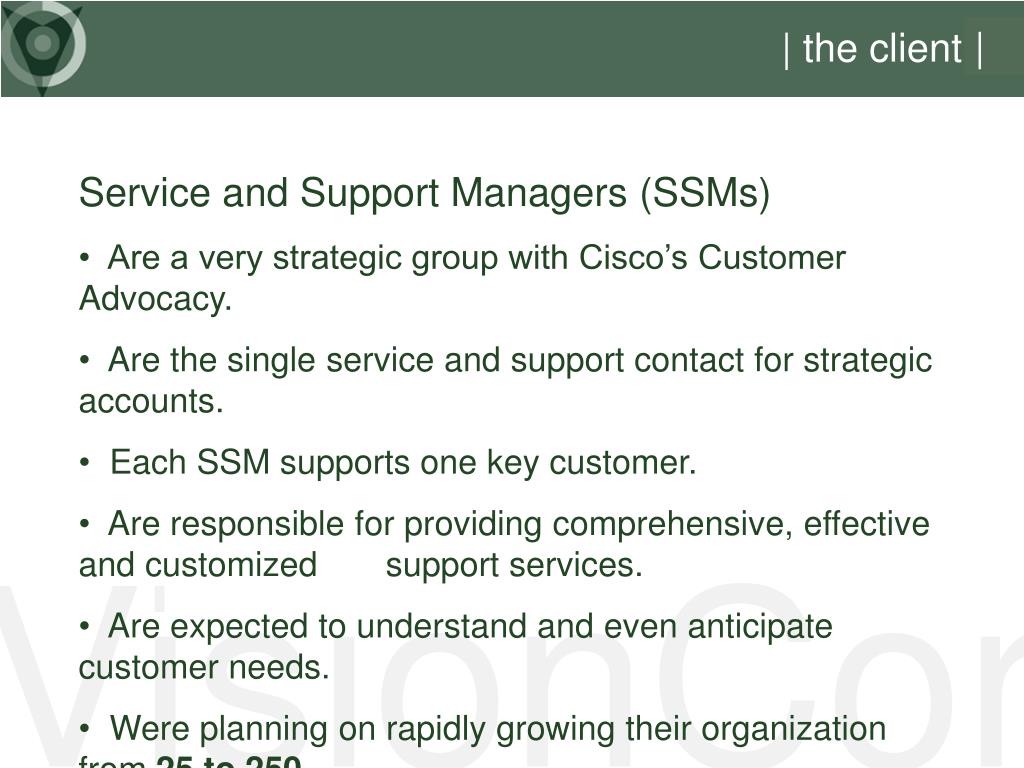Image resolution: width=1024 pixels, height=768 pixels.
Task: Click the green header banner bar
Action: [512, 49]
